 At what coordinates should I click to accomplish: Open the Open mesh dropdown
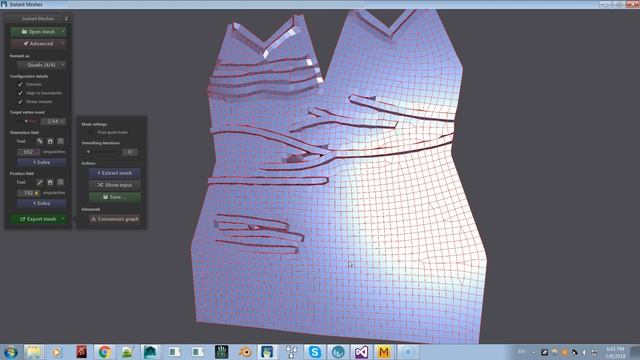[38, 32]
